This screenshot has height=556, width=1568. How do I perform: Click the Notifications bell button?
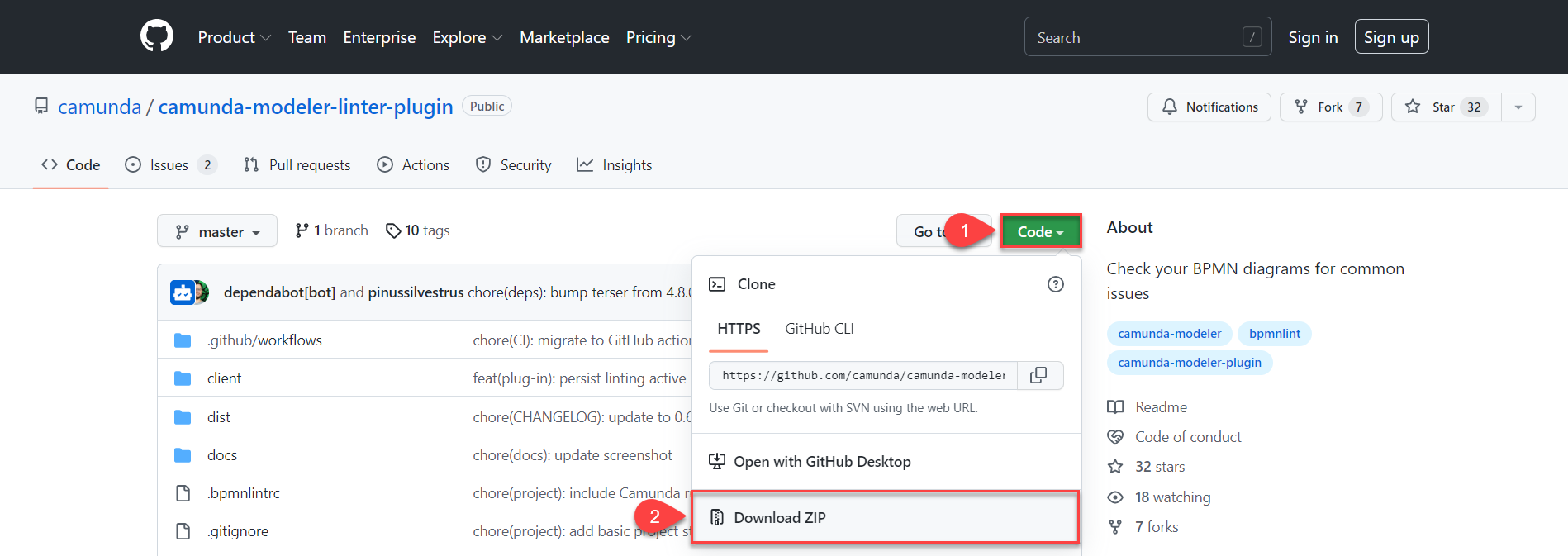(1209, 107)
